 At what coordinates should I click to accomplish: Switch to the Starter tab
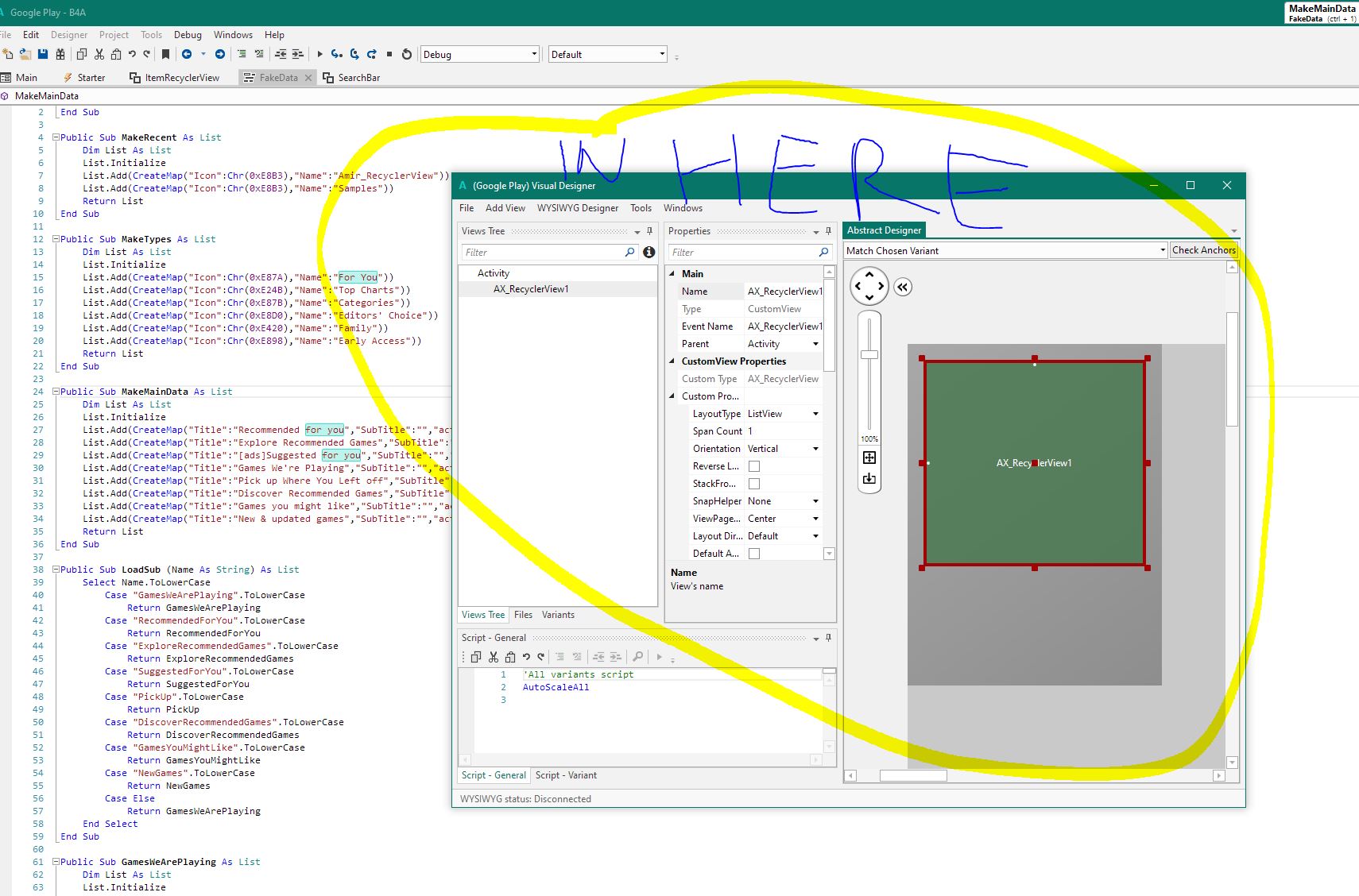point(84,78)
